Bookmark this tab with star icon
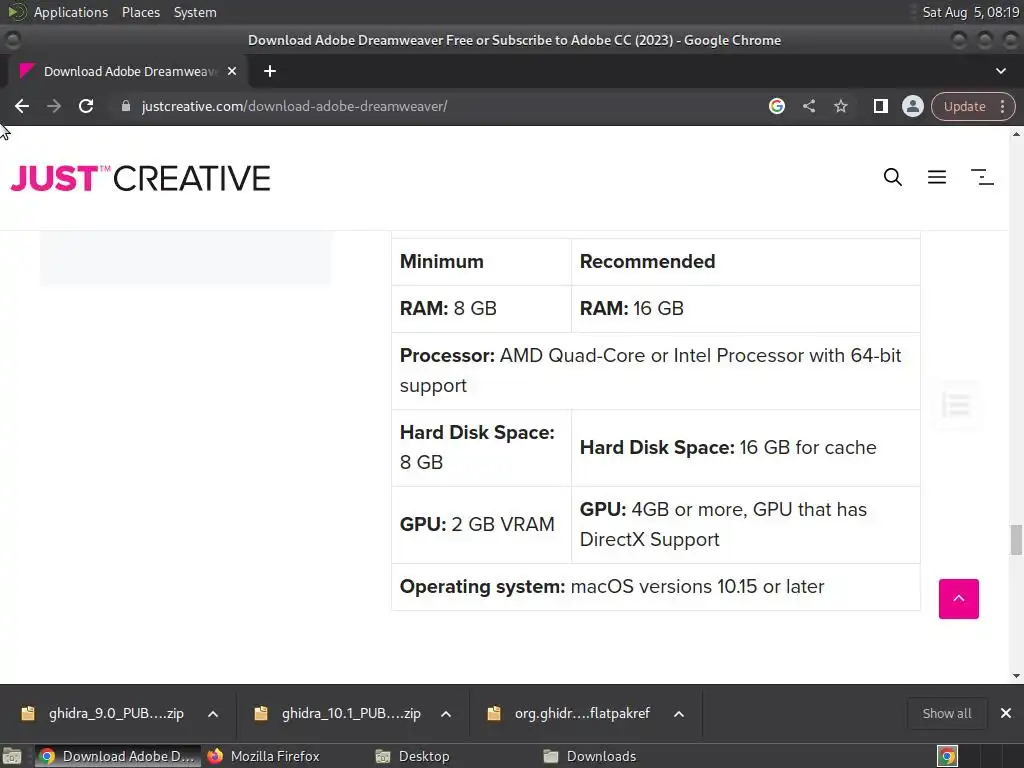Image resolution: width=1024 pixels, height=768 pixels. (840, 106)
